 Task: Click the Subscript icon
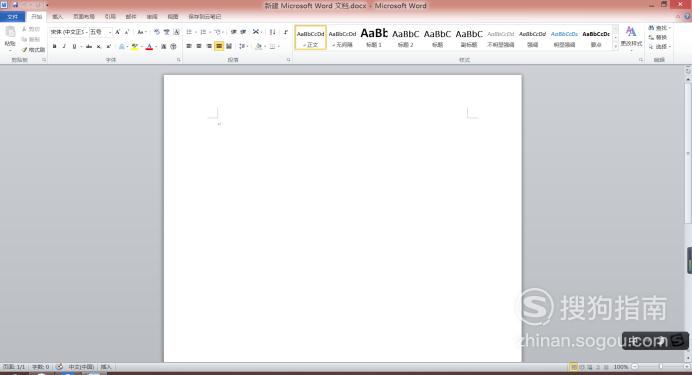pos(98,46)
